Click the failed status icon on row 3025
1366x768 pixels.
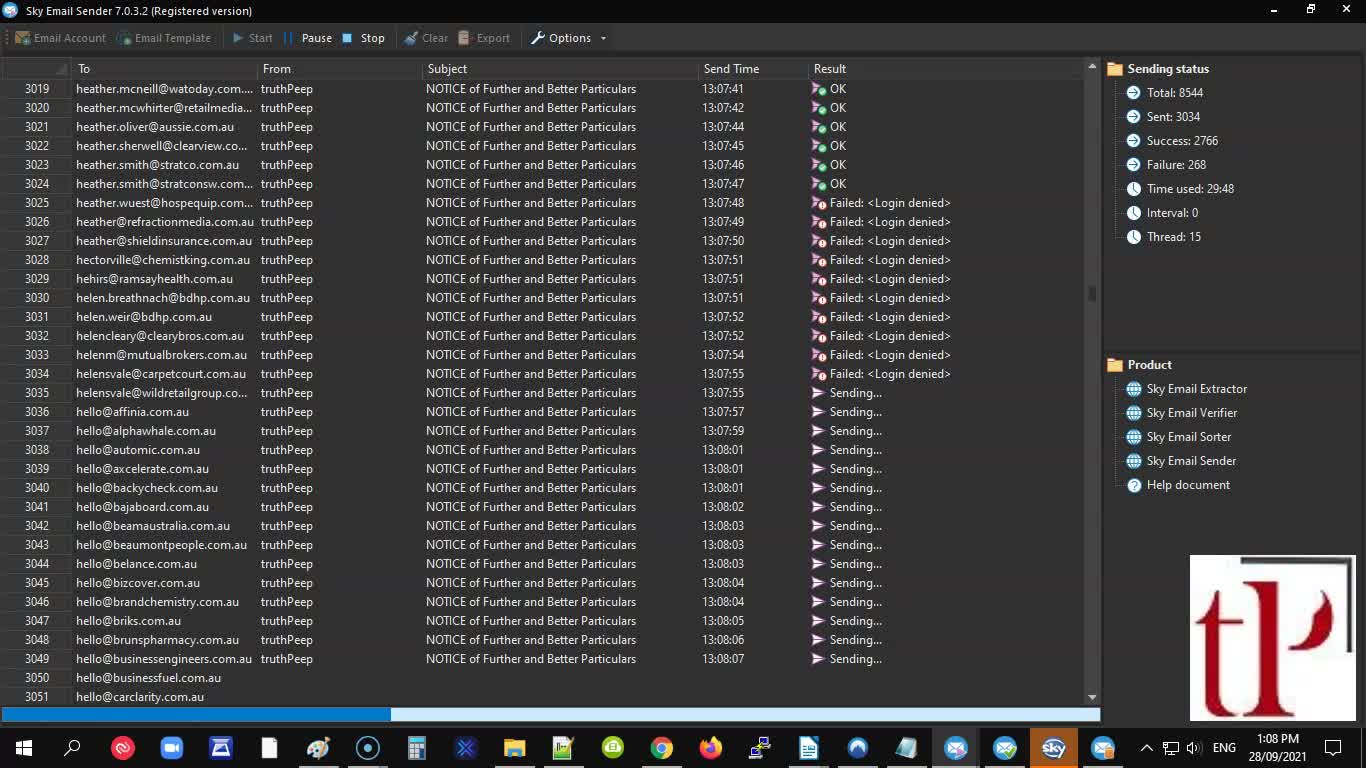click(x=819, y=203)
